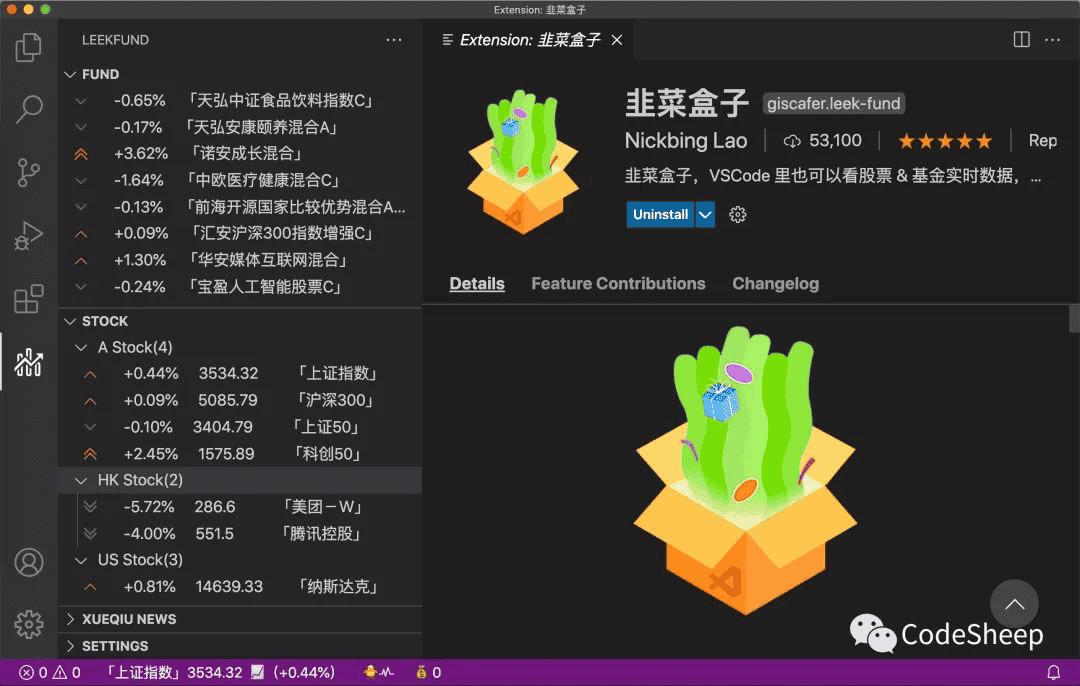Click the chick pulse status bar item

[379, 672]
